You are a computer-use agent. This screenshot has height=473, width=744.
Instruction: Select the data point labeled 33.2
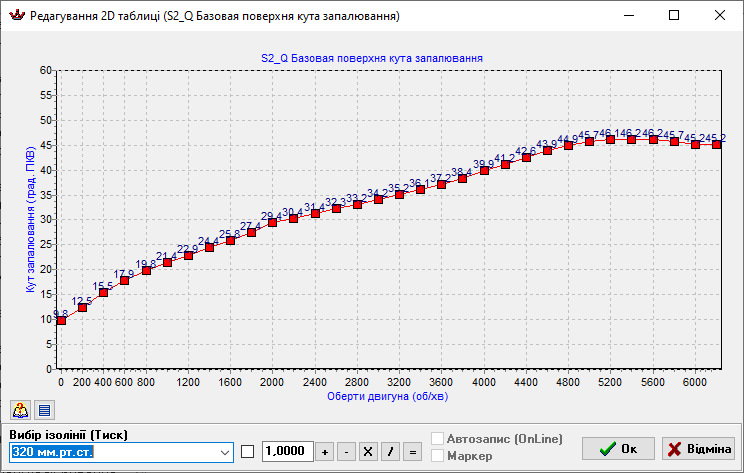(x=358, y=204)
